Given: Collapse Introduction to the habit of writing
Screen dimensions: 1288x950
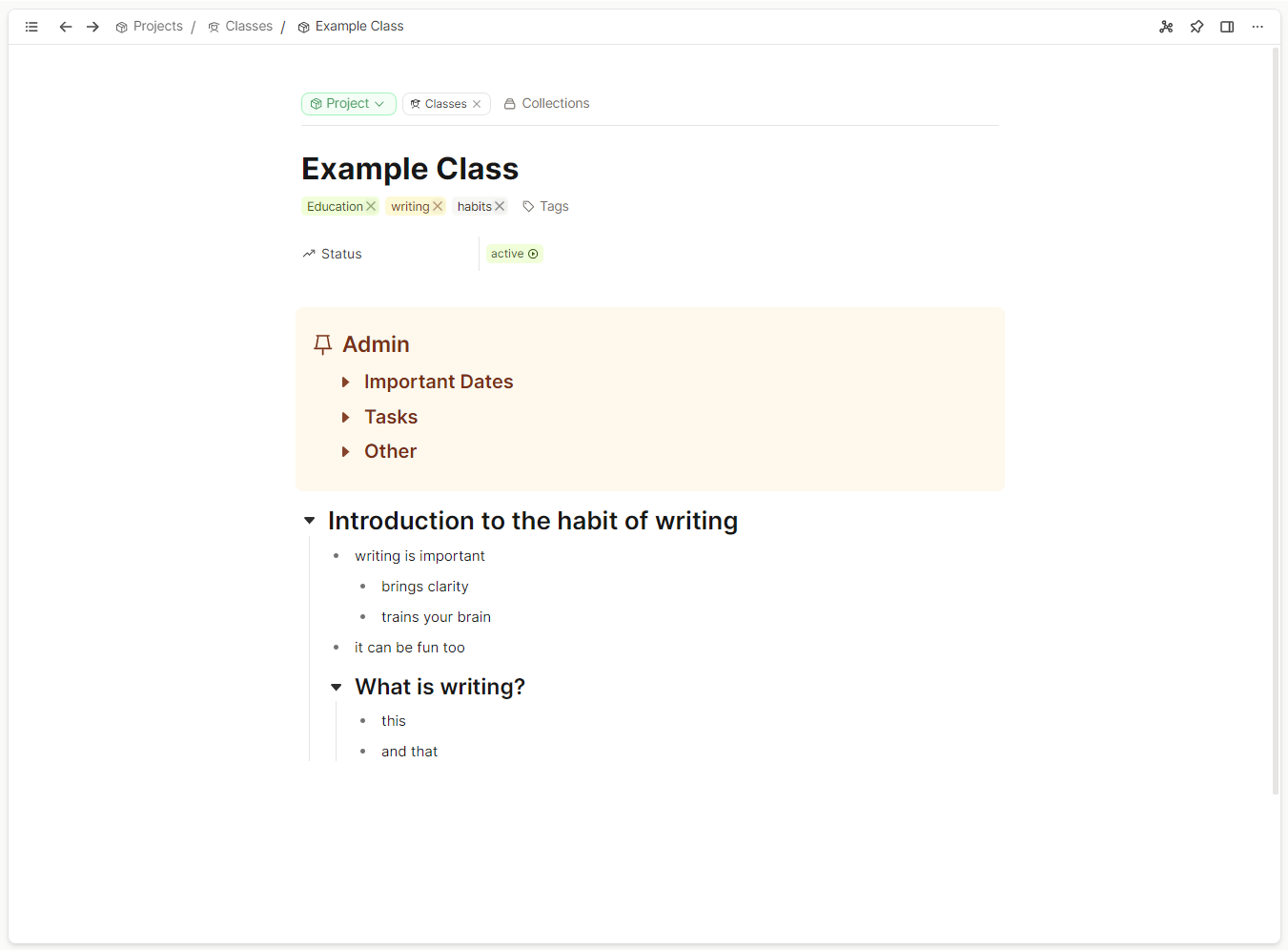Looking at the screenshot, I should [x=309, y=521].
